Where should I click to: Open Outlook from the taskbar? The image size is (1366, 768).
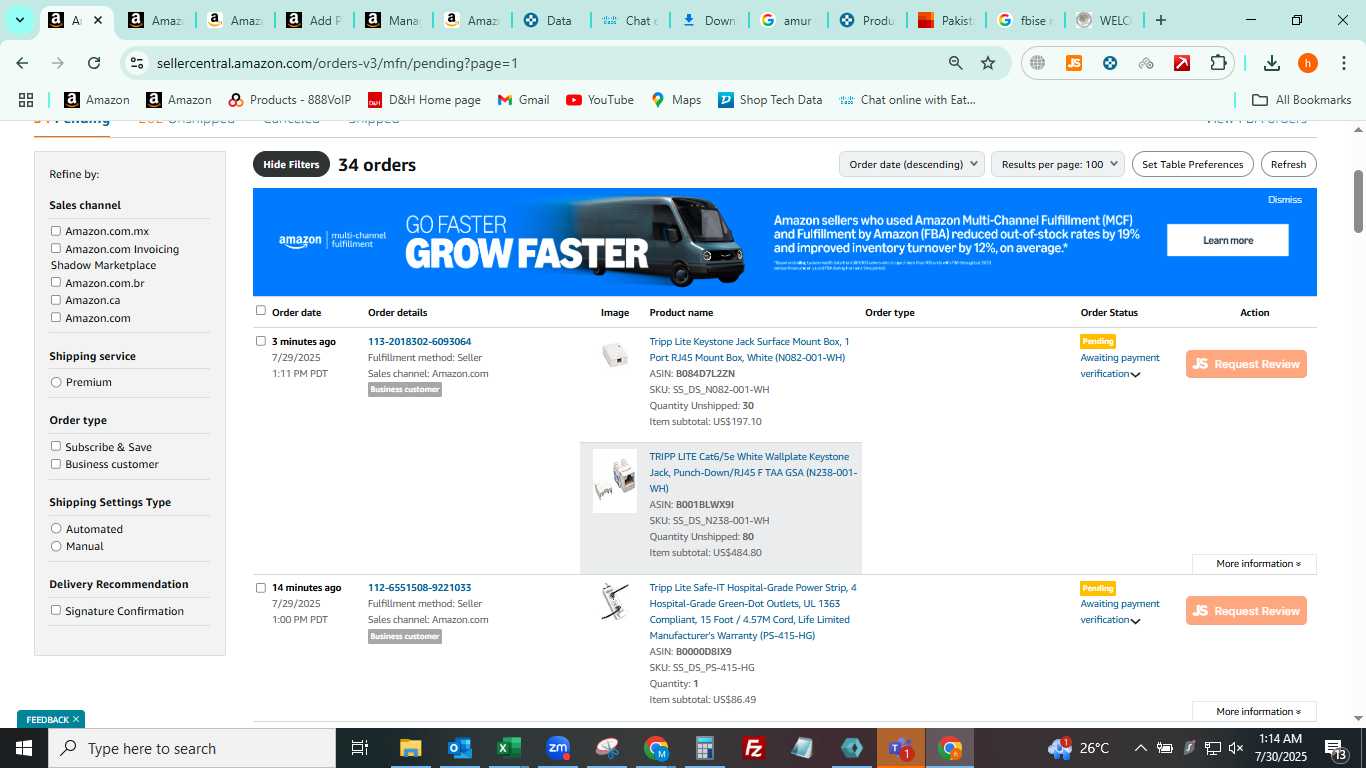click(460, 748)
